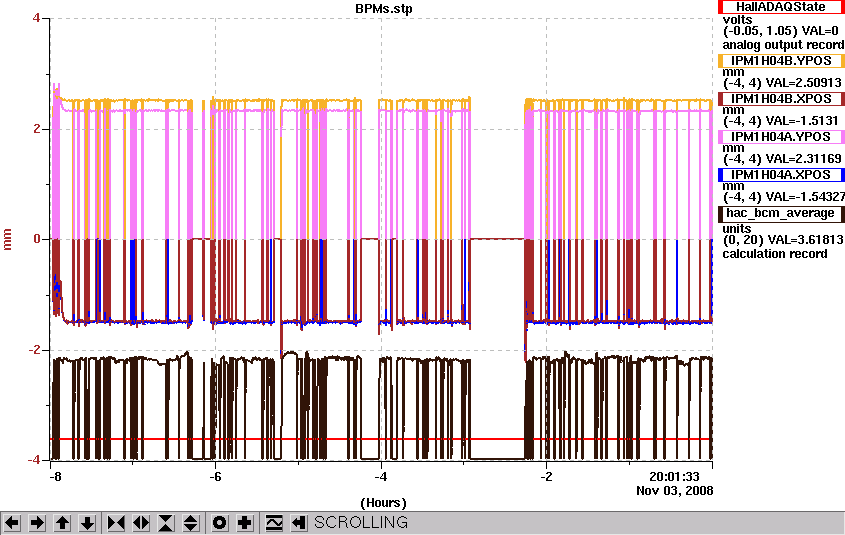The image size is (845, 535).
Task: Click the plus toolbar icon
Action: (x=245, y=523)
